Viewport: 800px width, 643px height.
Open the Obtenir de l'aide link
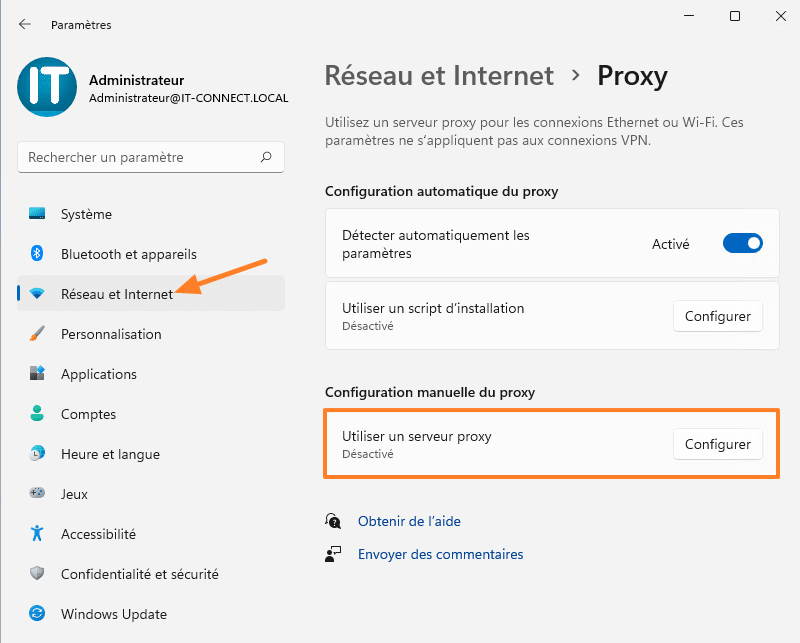(x=409, y=521)
